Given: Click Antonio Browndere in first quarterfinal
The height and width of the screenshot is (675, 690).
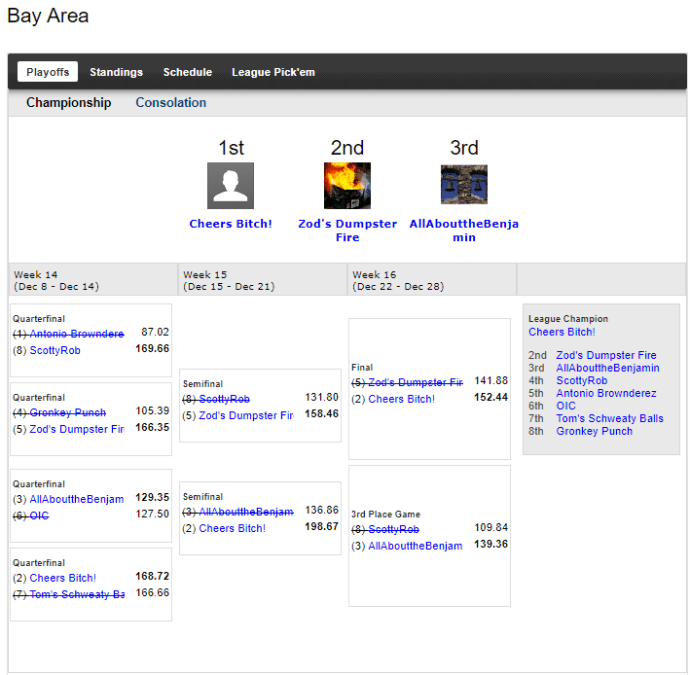Looking at the screenshot, I should 77,334.
